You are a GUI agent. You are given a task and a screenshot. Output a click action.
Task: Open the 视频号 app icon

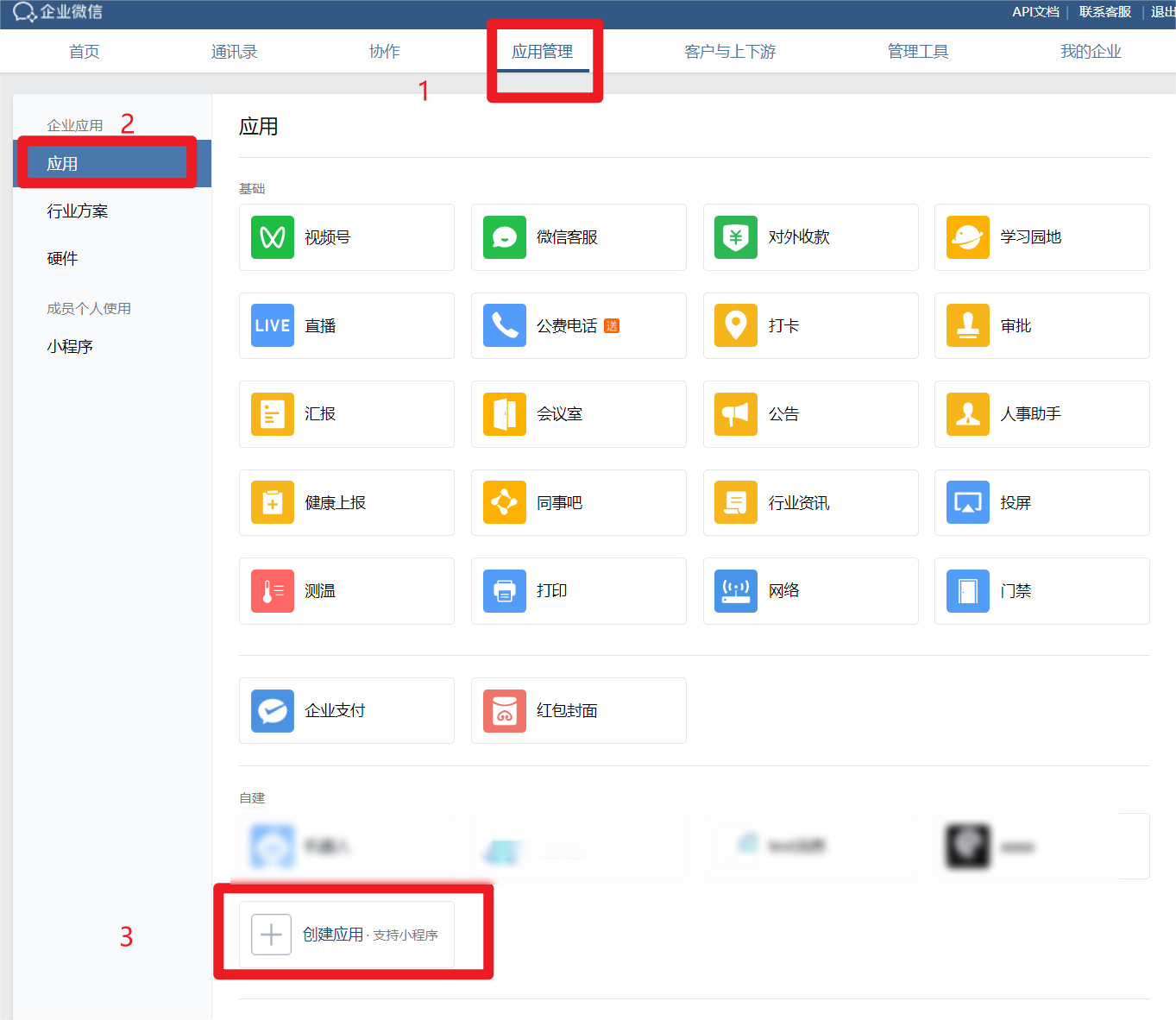click(x=272, y=237)
